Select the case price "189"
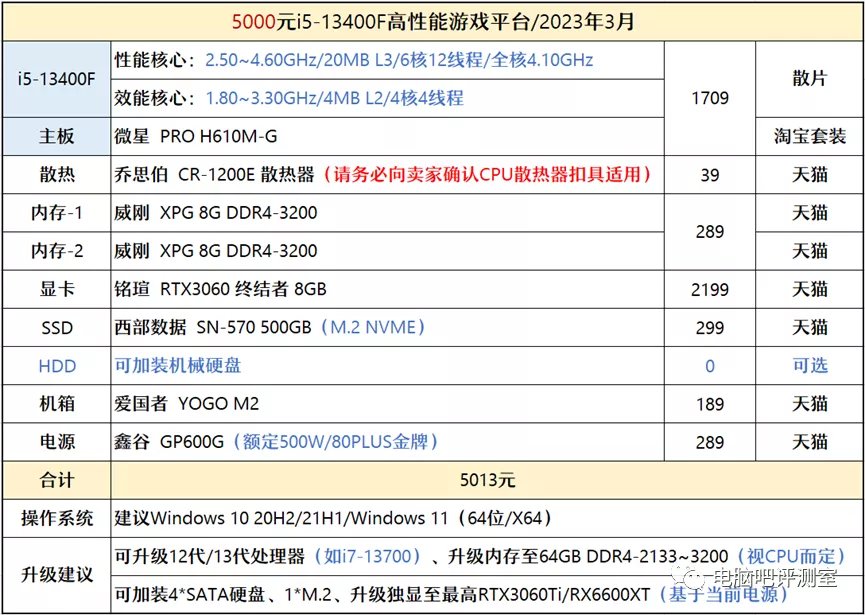Viewport: 865px width, 615px height. point(709,404)
